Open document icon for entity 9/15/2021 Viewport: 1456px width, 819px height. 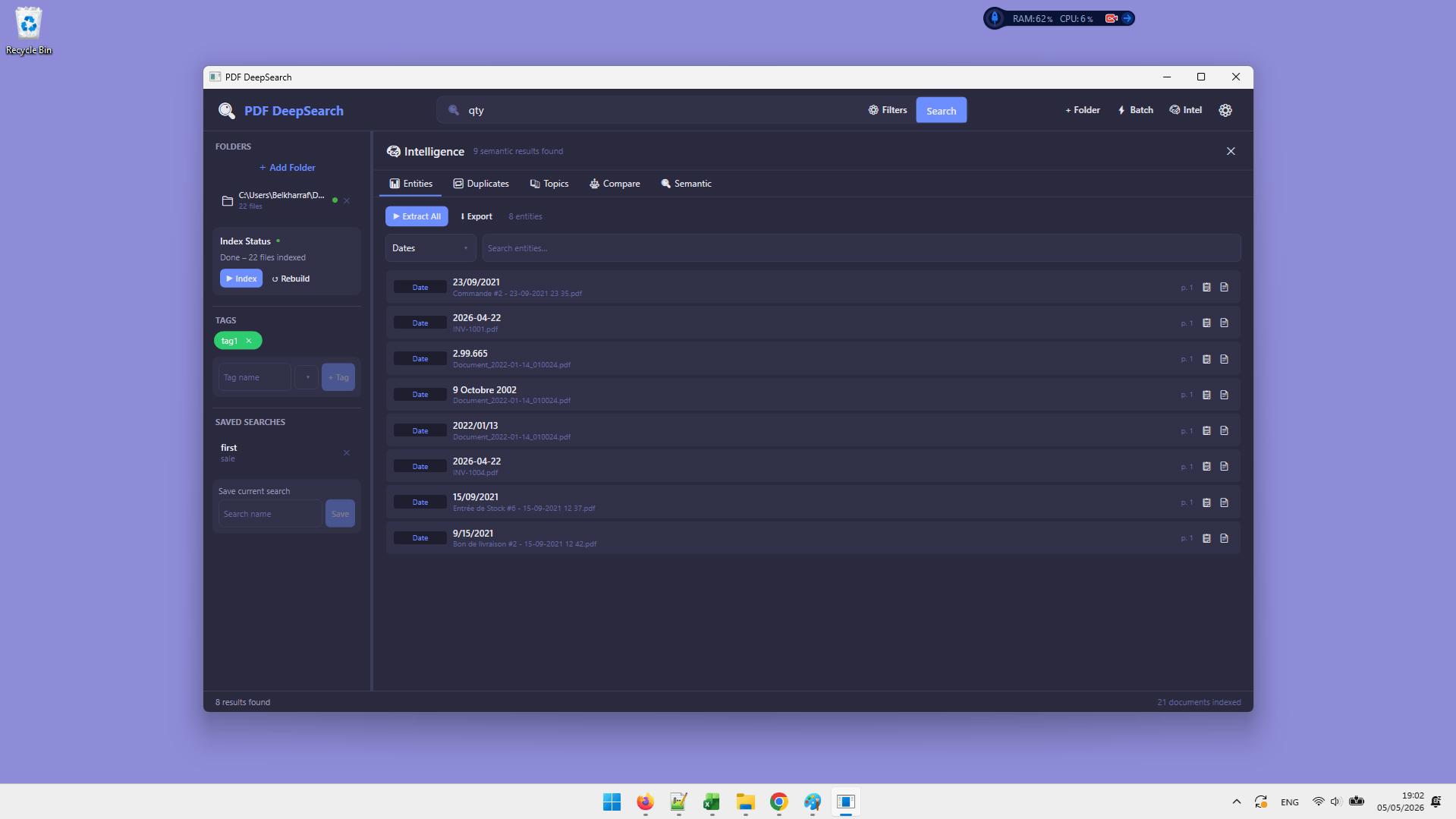click(x=1224, y=538)
